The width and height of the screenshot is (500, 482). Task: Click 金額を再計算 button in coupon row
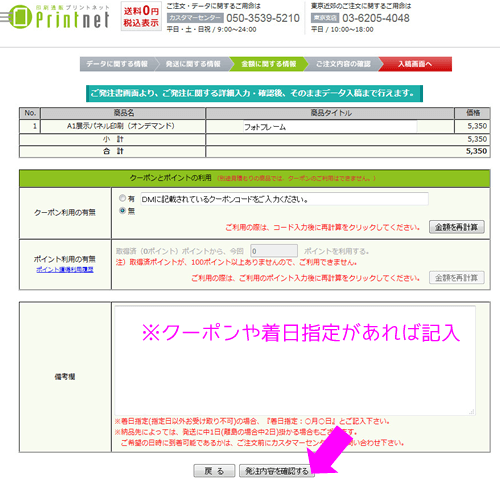[x=457, y=227]
